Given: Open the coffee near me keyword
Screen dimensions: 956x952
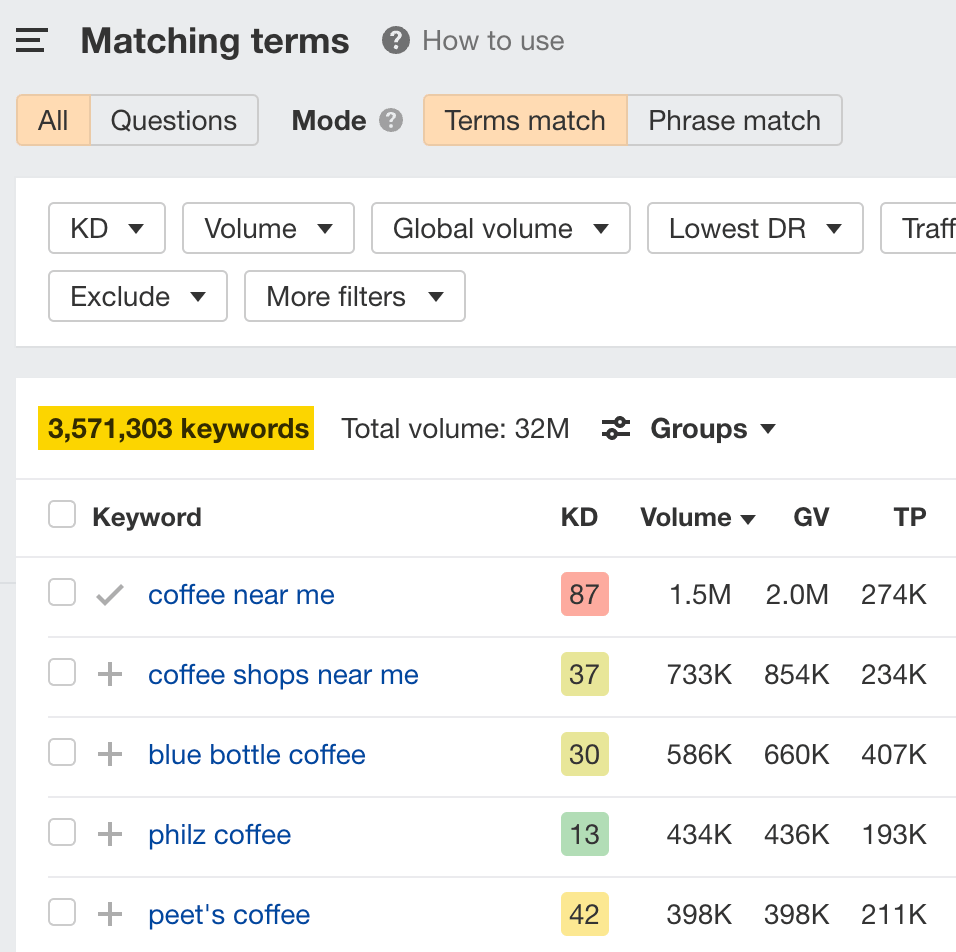Looking at the screenshot, I should tap(241, 595).
